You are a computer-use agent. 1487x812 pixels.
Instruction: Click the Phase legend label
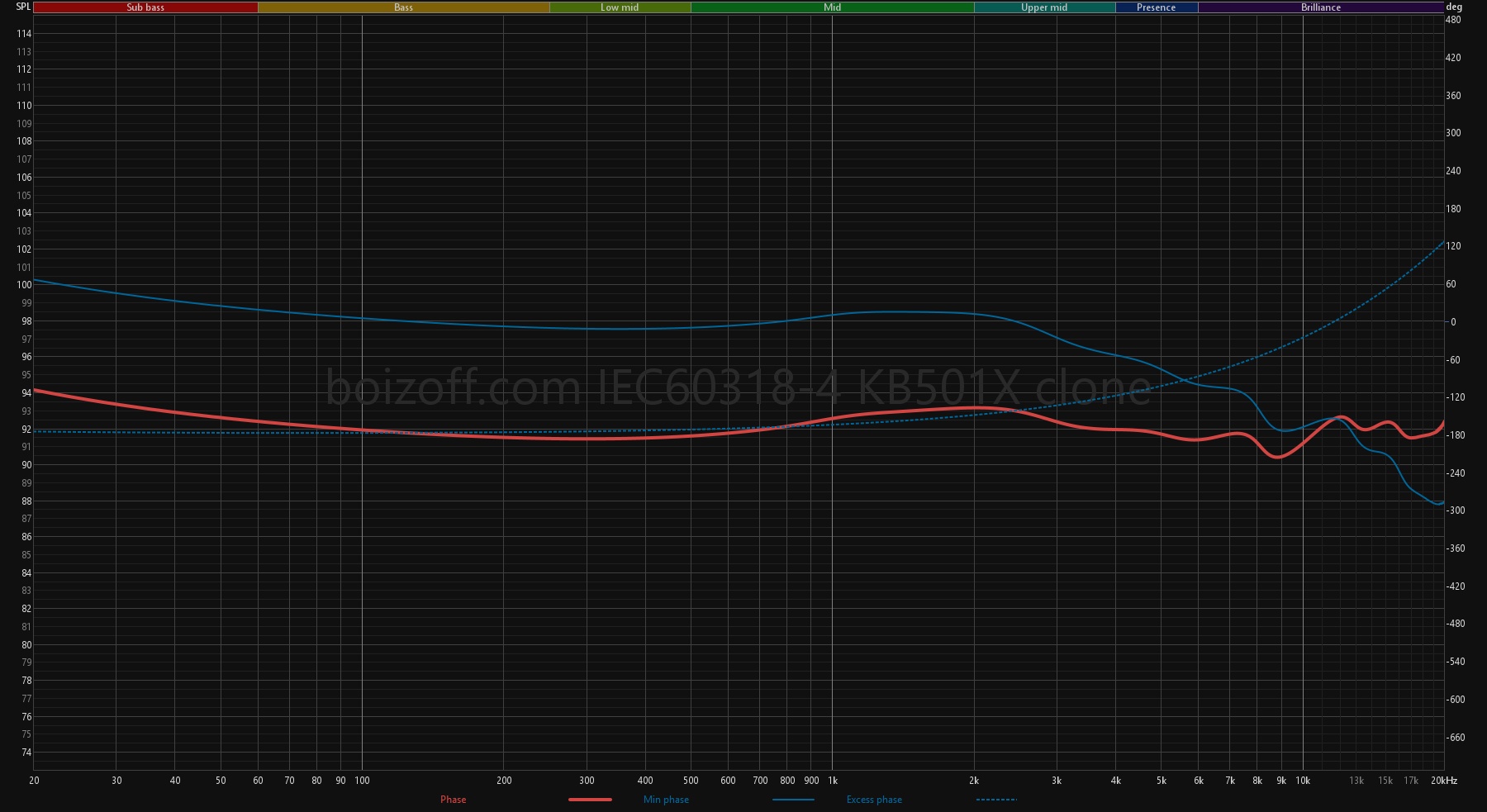tap(453, 800)
